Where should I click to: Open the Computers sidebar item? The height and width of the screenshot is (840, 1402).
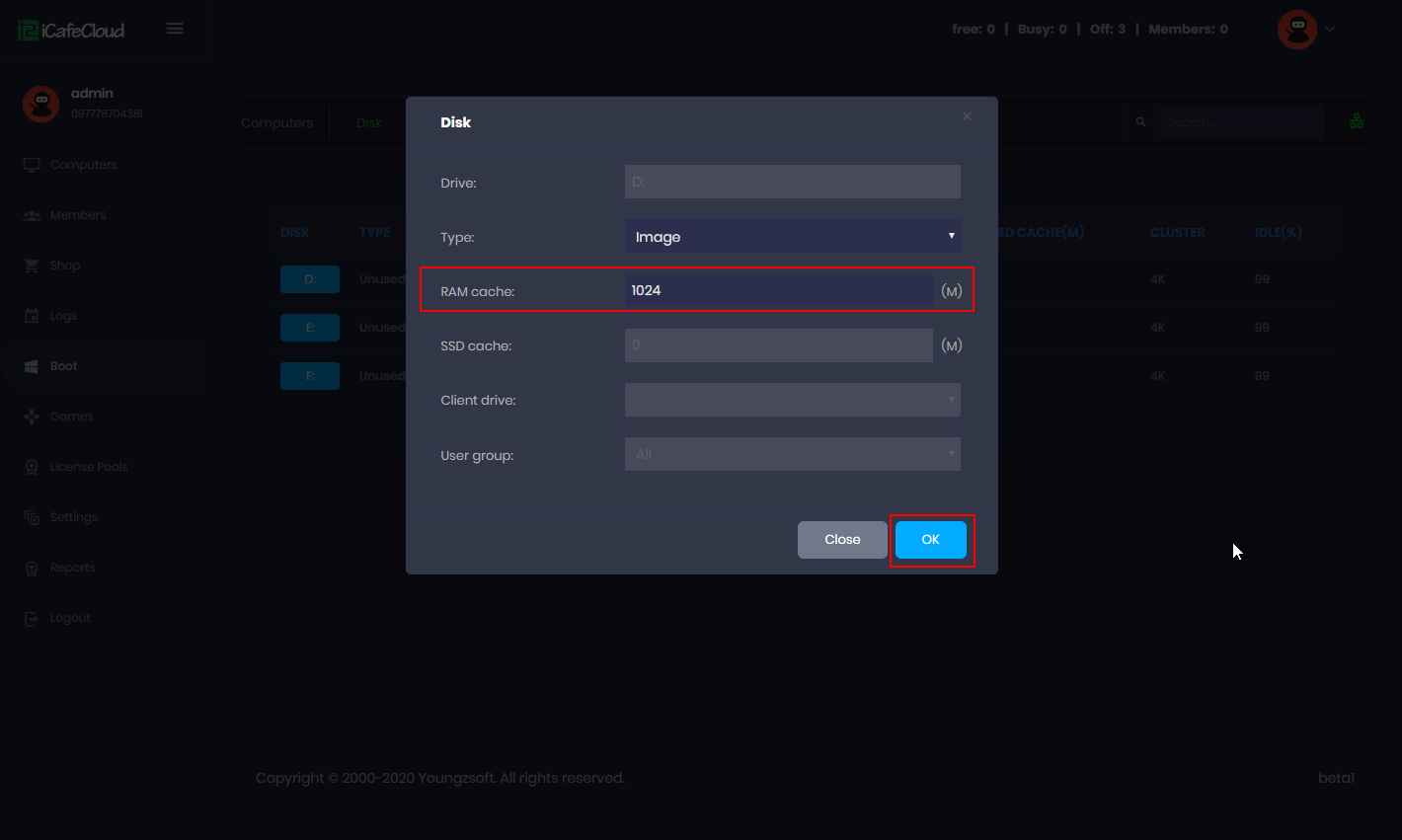83,165
